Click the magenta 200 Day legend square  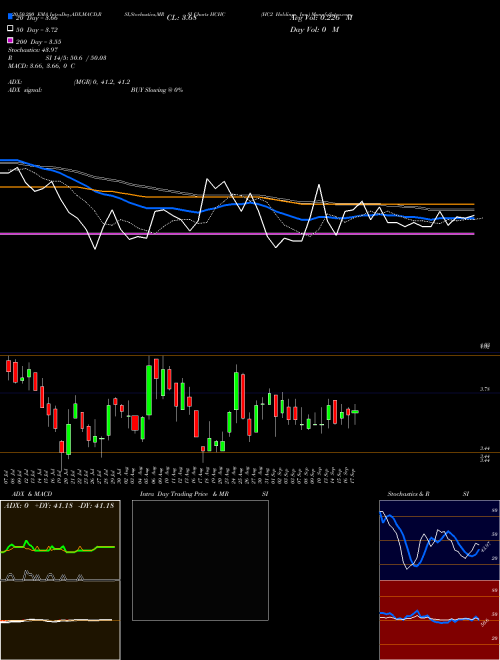click(x=10, y=40)
